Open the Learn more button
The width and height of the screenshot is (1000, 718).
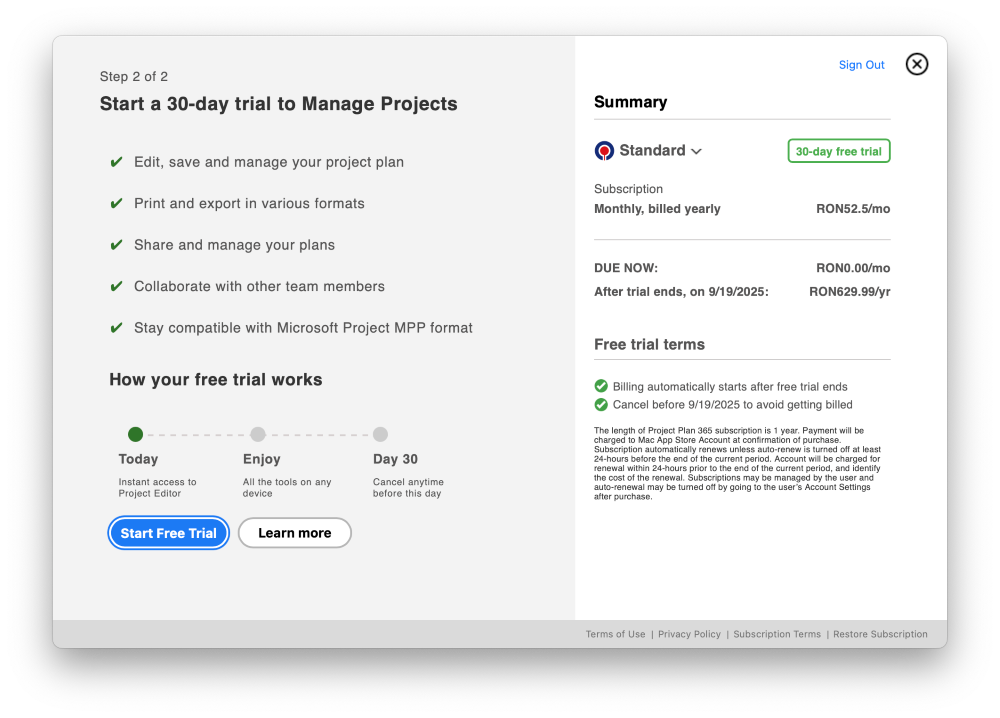pyautogui.click(x=295, y=533)
